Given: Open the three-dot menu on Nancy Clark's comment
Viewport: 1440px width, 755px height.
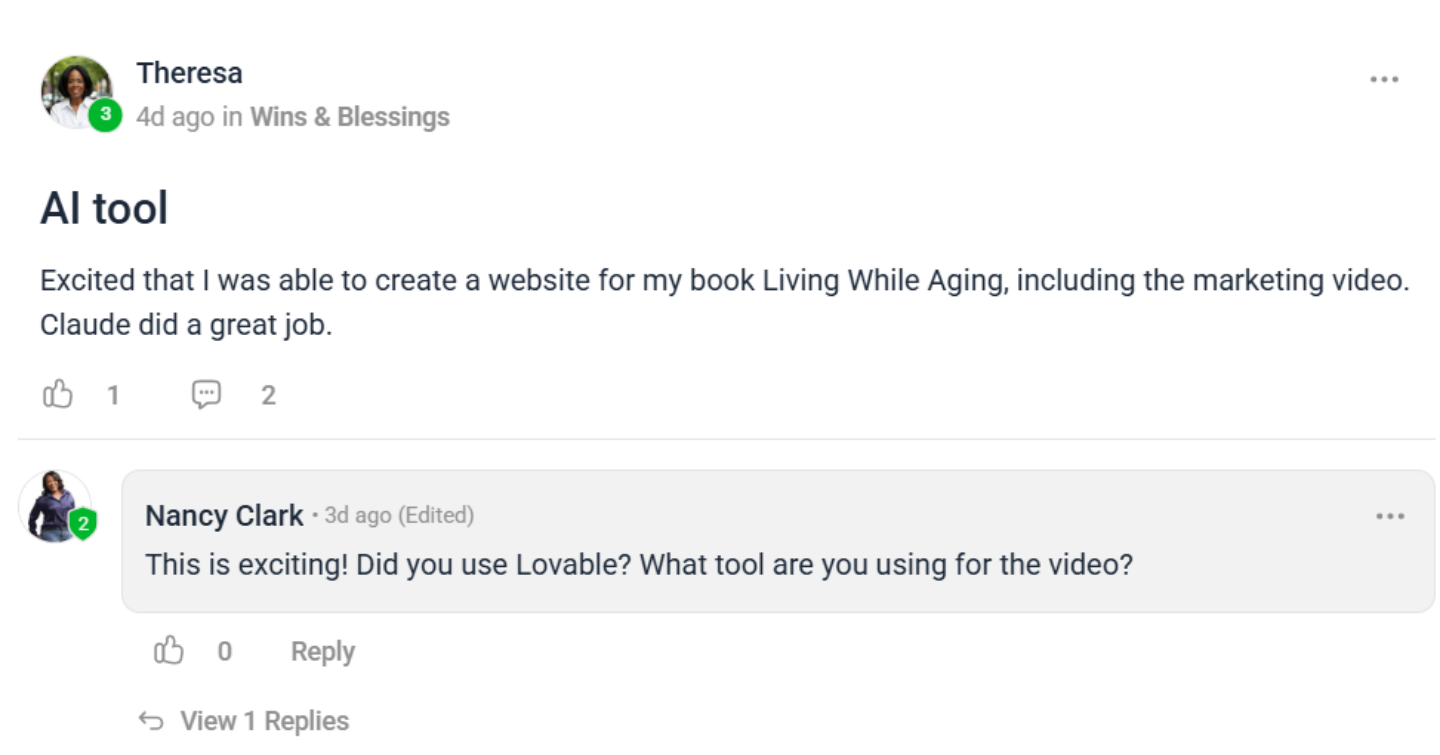Looking at the screenshot, I should pyautogui.click(x=1390, y=516).
